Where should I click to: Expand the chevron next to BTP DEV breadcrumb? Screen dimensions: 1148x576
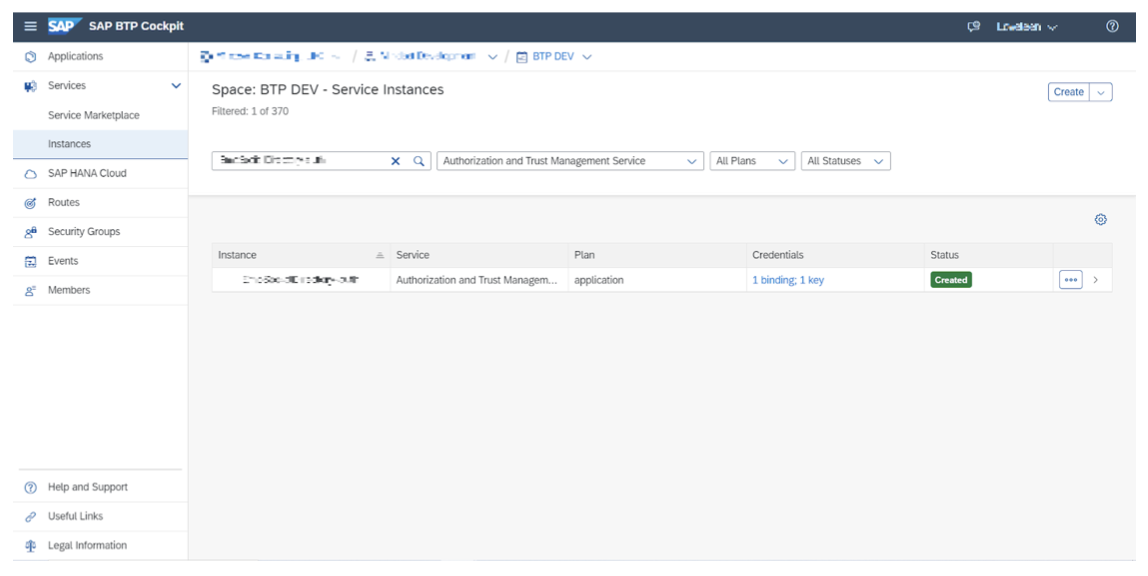click(x=587, y=57)
